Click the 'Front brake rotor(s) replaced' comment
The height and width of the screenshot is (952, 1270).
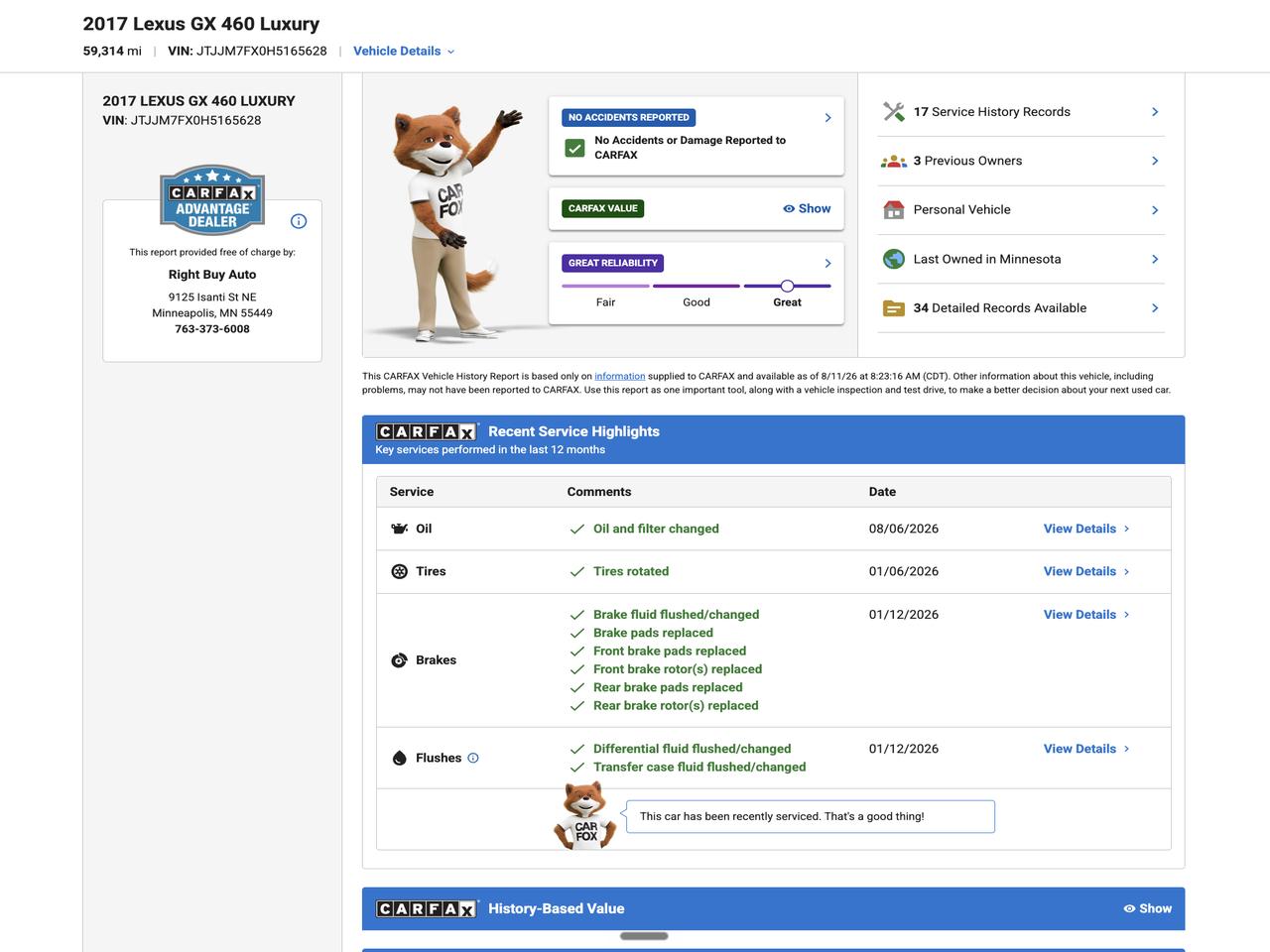coord(678,669)
